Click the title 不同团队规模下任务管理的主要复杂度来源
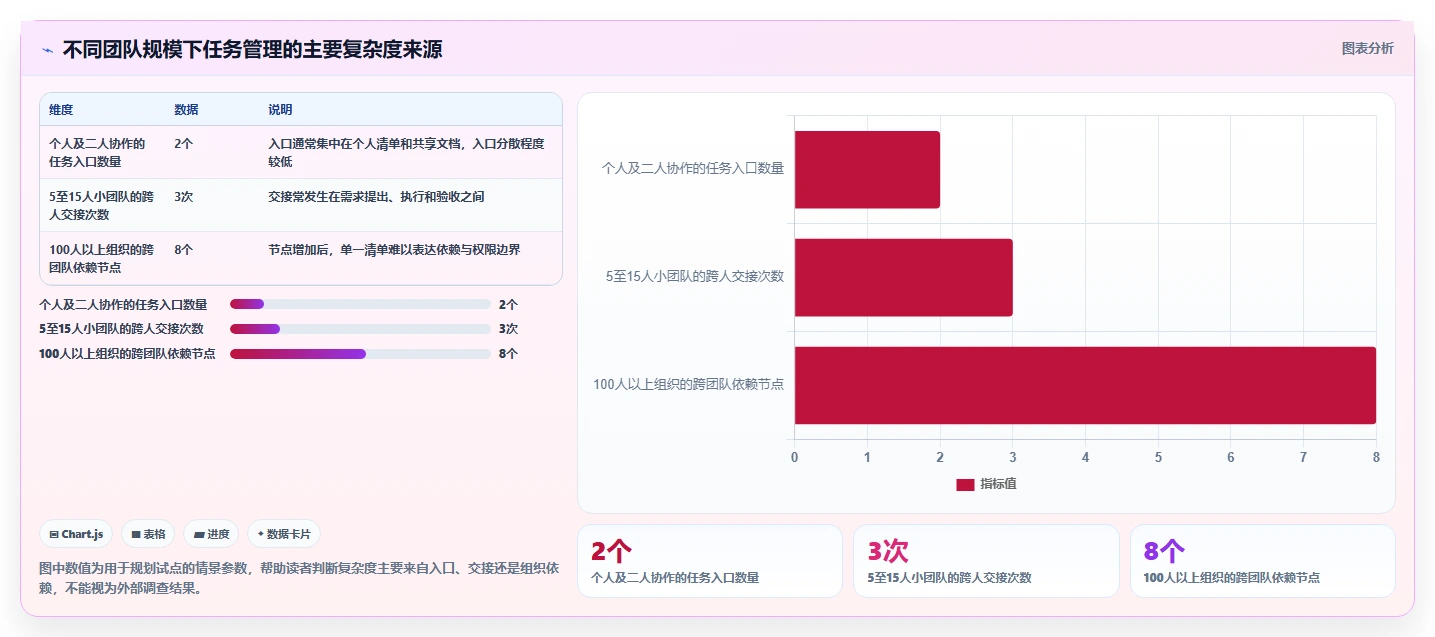Screen dimensions: 1435x637 (252, 49)
